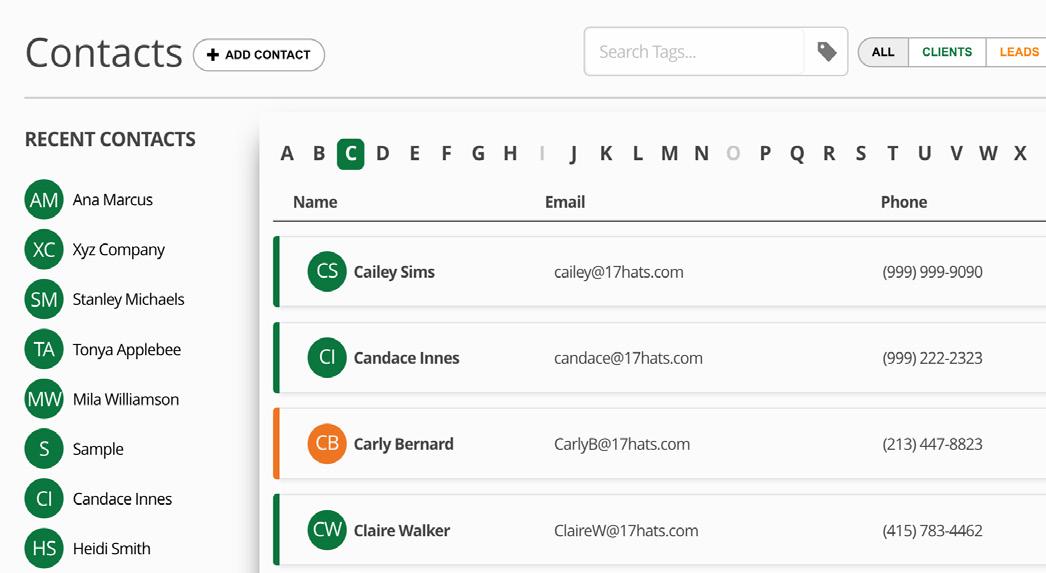Screen dimensions: 1046x573
Task: Click the tag icon beside Search Tags
Action: coord(827,52)
